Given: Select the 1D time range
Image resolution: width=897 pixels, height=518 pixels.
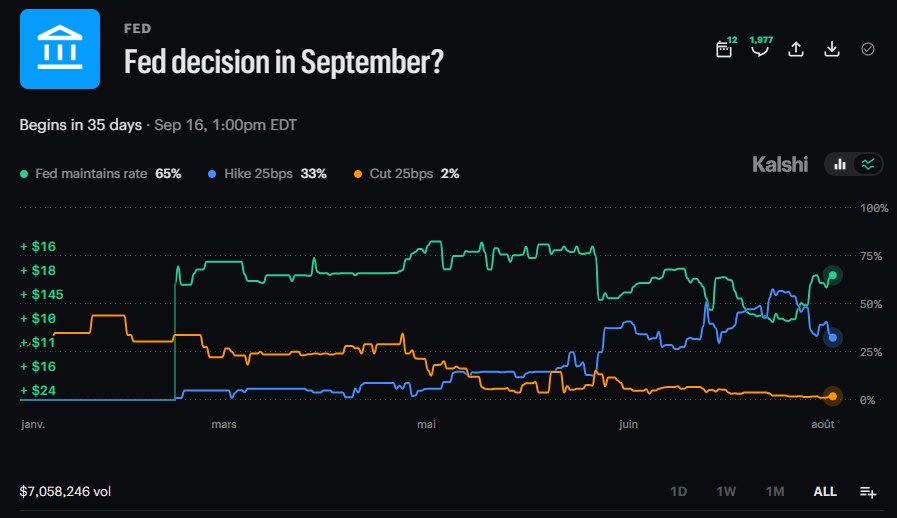Looking at the screenshot, I should click(x=678, y=492).
